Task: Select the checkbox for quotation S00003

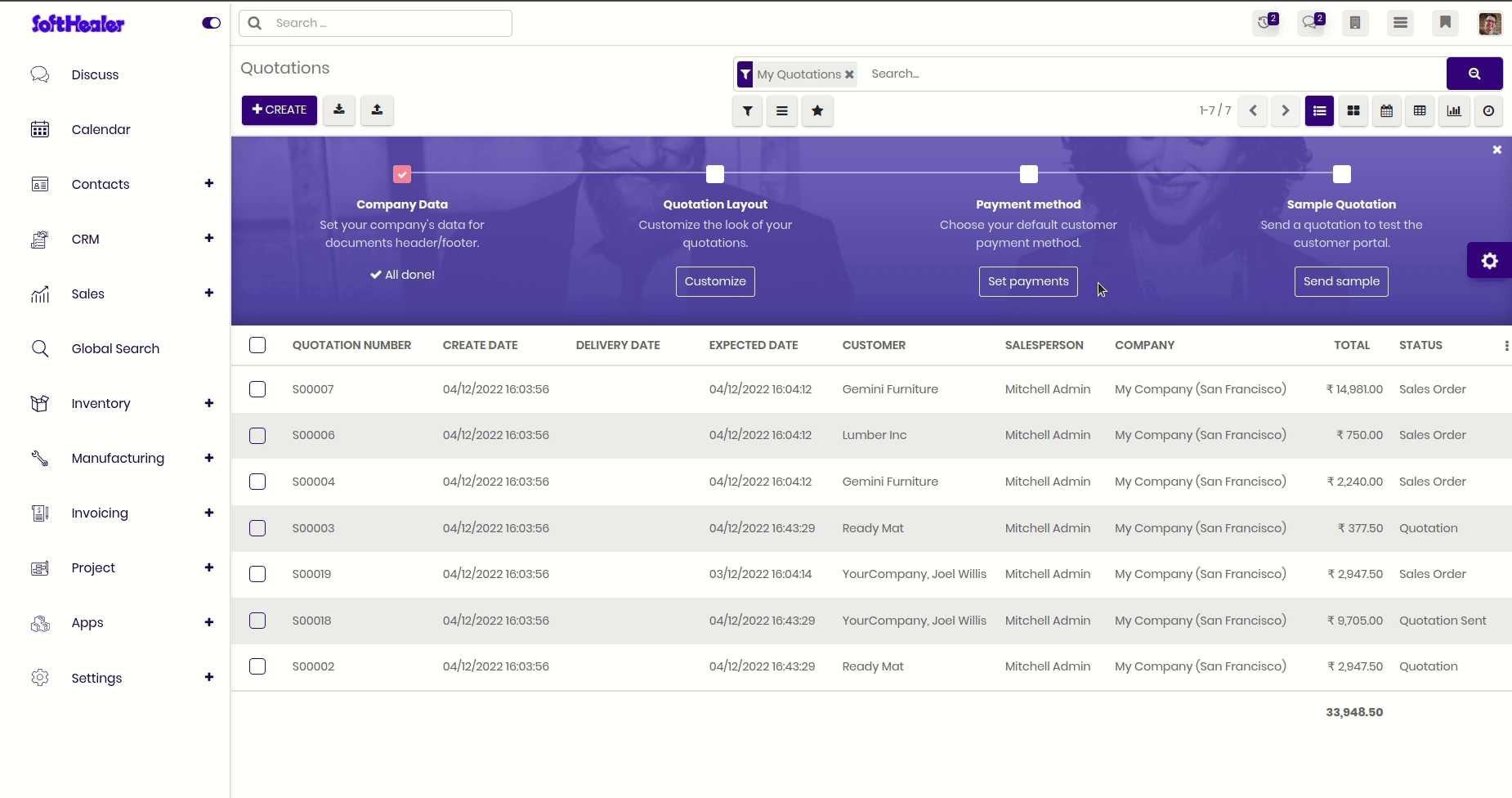Action: pyautogui.click(x=257, y=528)
